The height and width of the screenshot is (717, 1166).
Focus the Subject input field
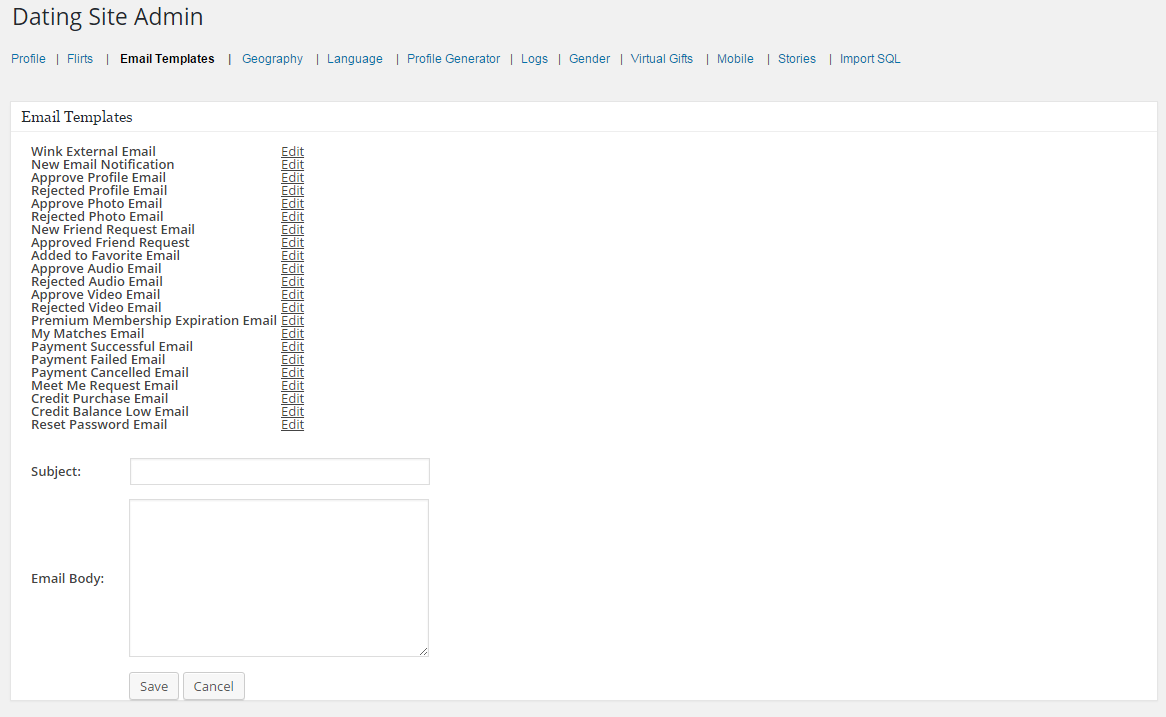point(280,472)
